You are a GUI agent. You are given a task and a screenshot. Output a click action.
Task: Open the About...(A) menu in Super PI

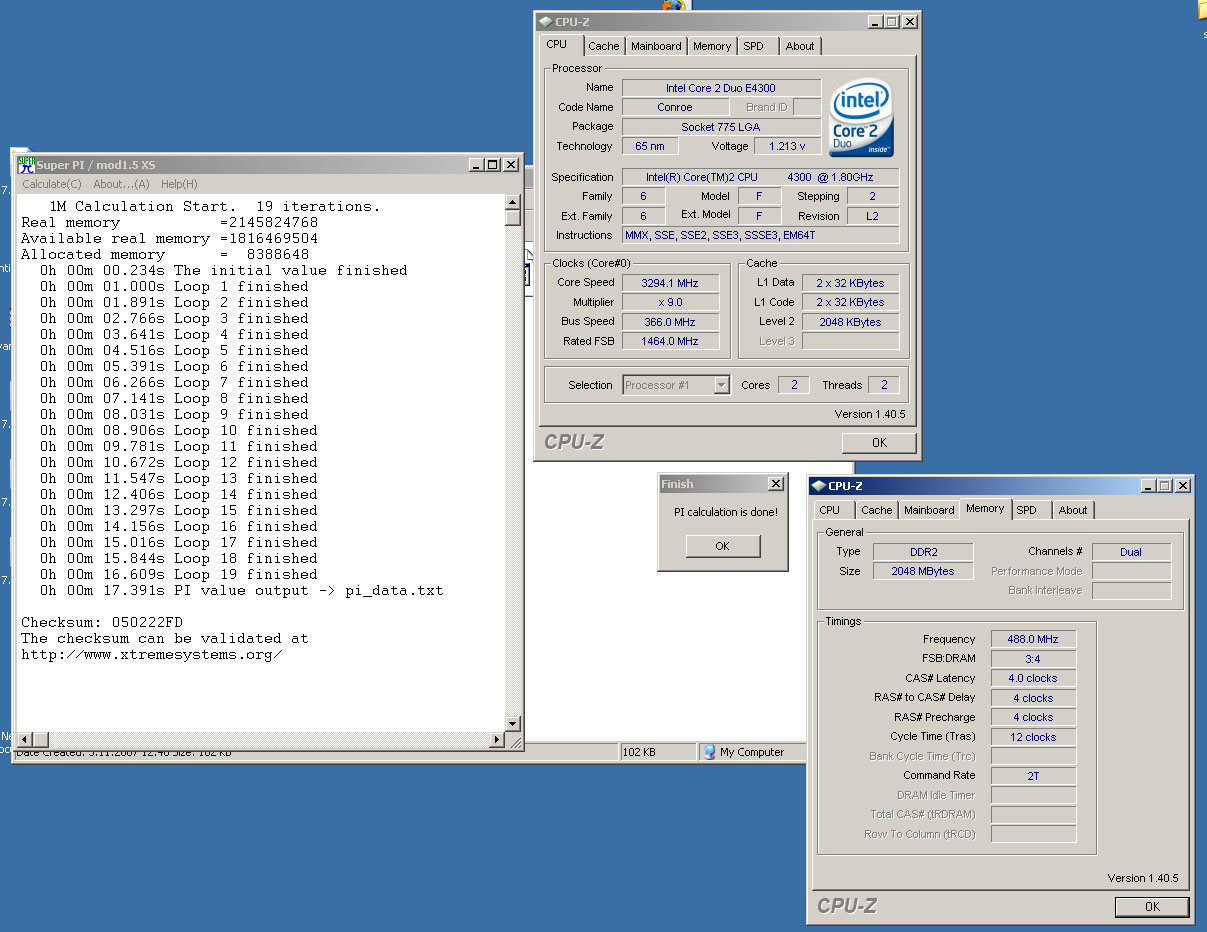121,184
